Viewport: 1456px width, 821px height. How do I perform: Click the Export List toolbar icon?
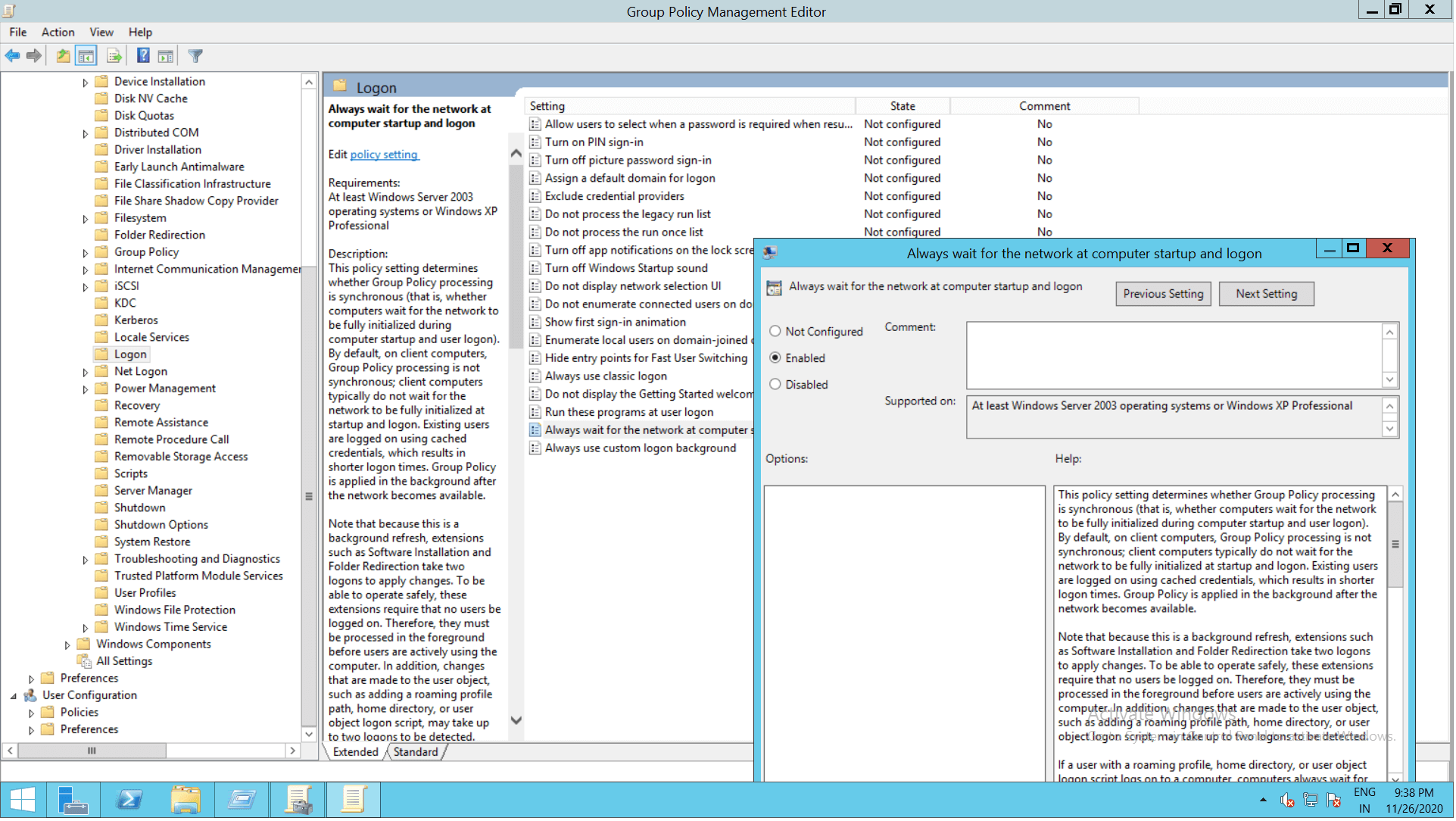[x=114, y=55]
